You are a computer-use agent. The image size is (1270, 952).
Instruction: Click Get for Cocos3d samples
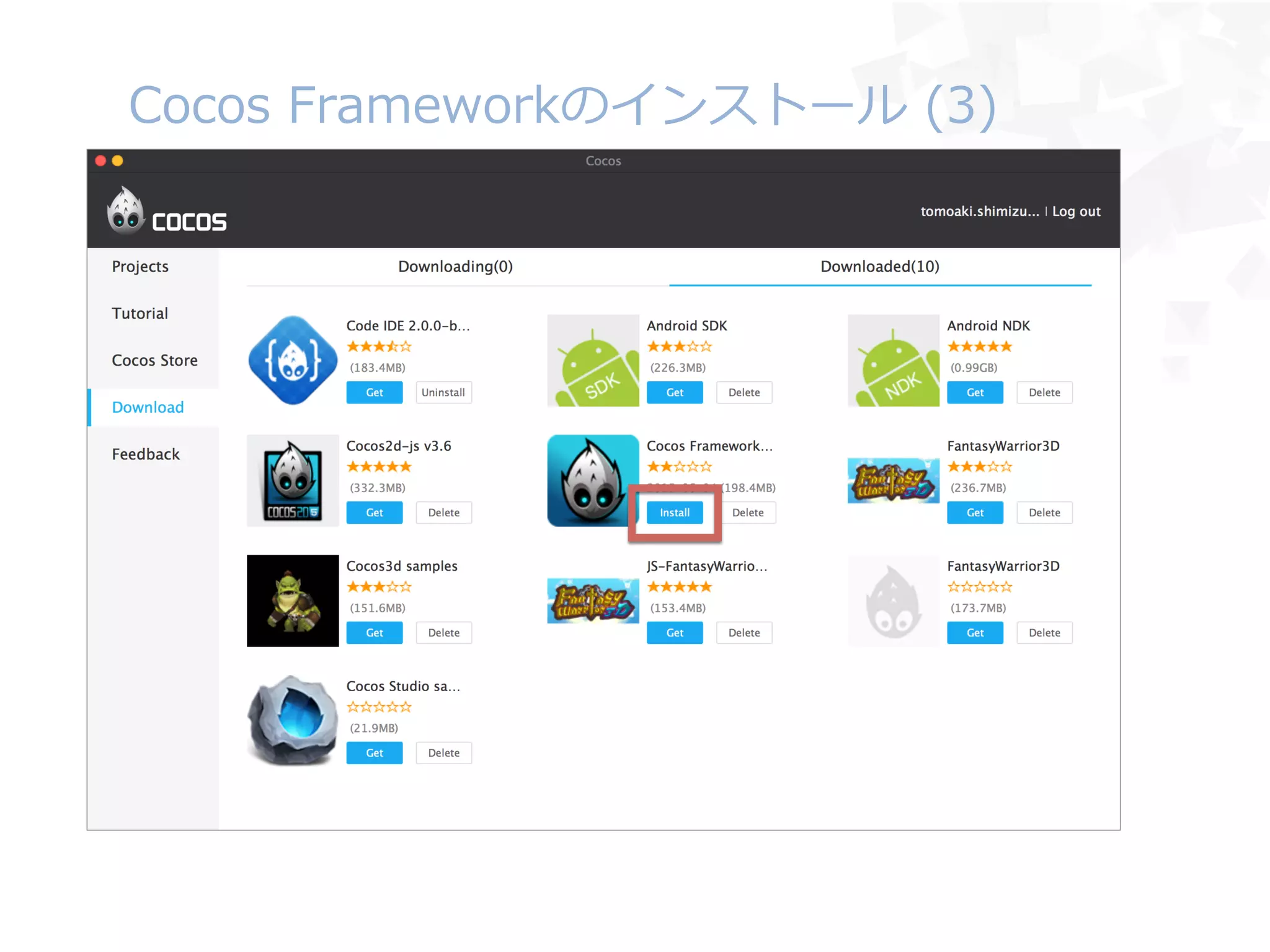coord(375,633)
